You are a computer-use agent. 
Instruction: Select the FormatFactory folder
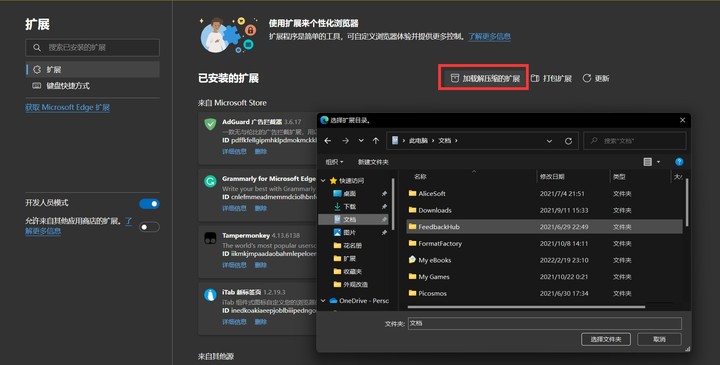point(545,243)
